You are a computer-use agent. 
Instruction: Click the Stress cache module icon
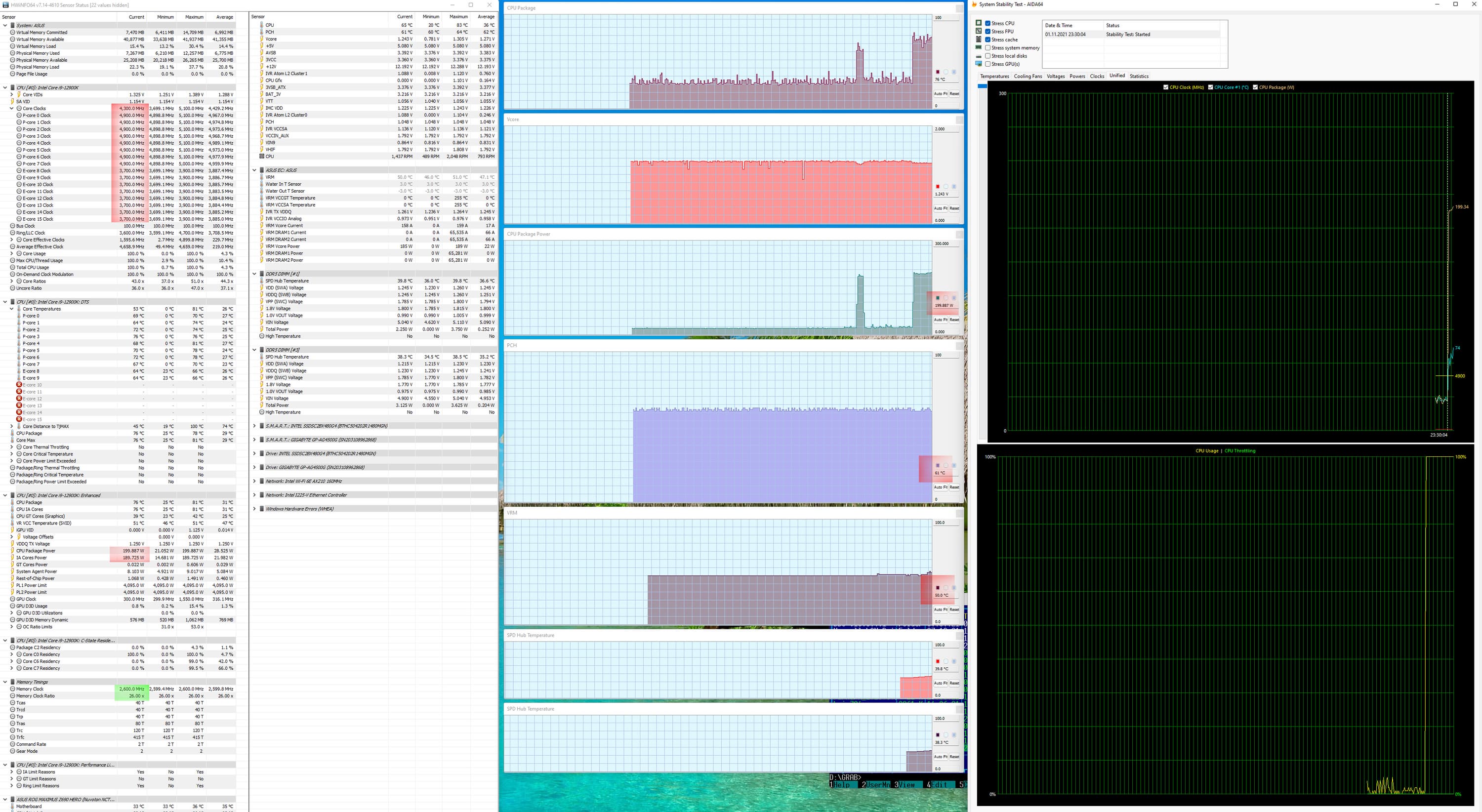(x=979, y=39)
